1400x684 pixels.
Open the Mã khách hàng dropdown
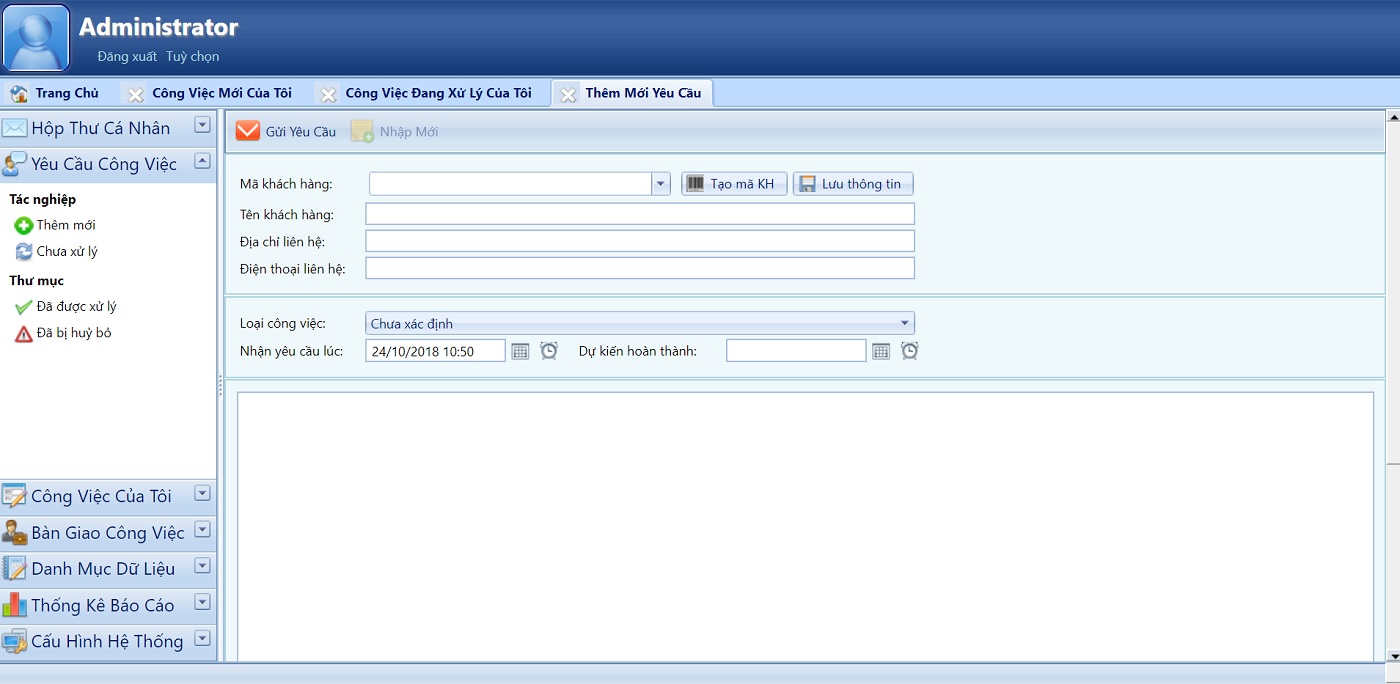660,184
